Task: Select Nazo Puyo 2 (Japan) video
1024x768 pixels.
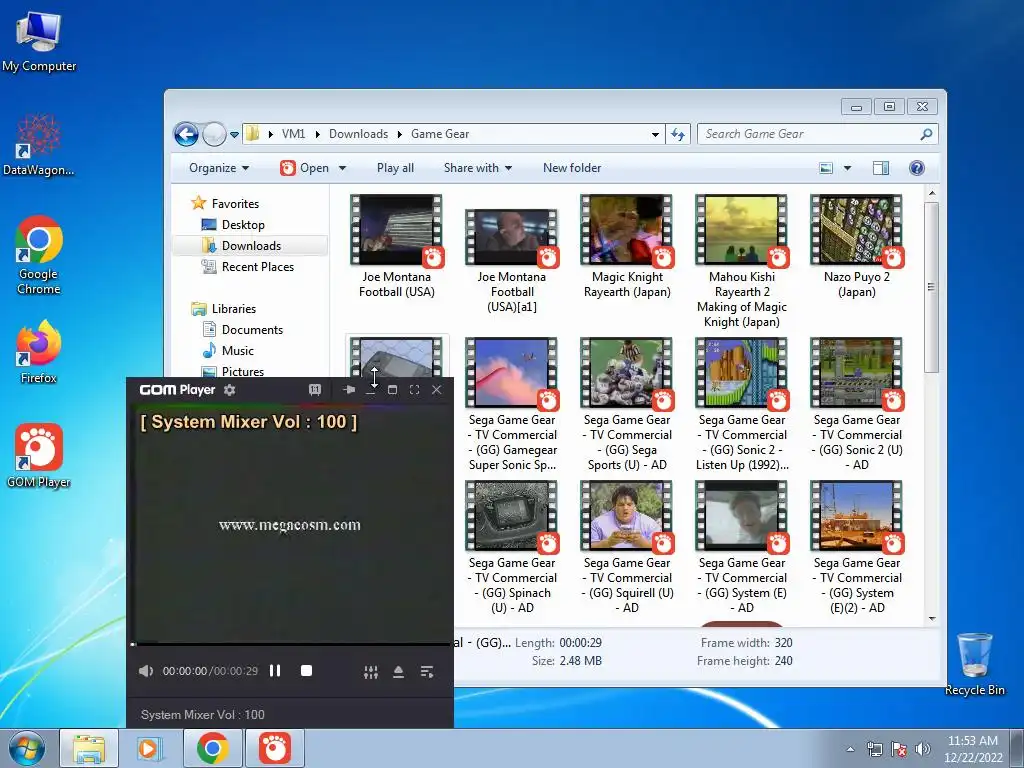Action: [x=857, y=246]
